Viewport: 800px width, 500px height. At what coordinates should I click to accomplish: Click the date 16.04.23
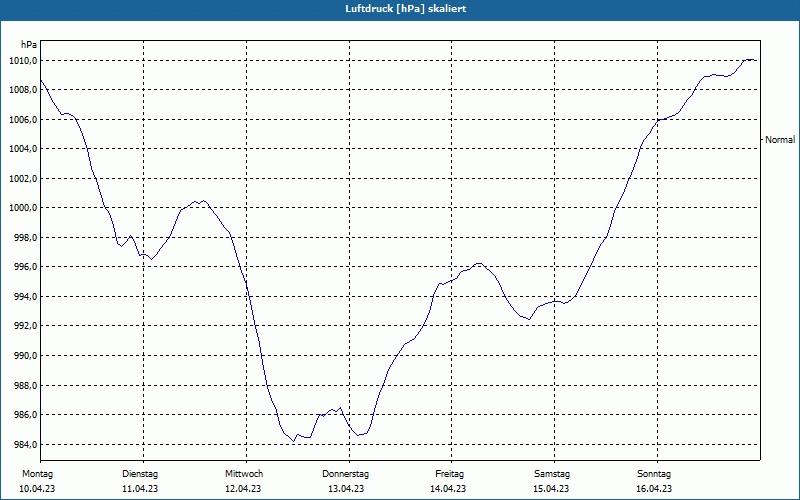click(654, 489)
